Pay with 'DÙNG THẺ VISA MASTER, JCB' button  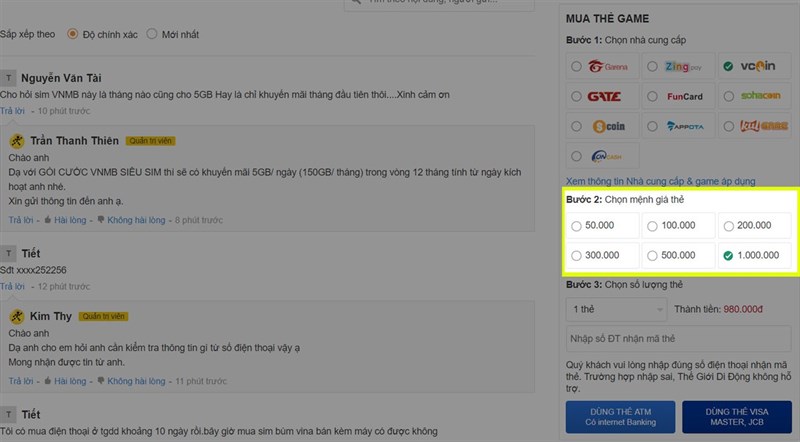[737, 417]
